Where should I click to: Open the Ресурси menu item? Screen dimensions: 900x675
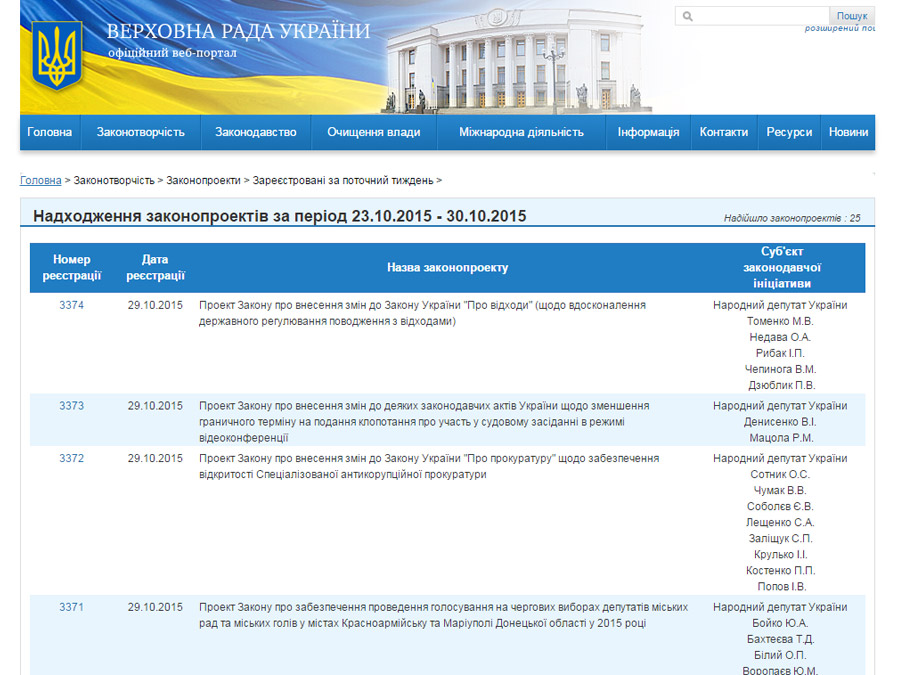point(789,132)
